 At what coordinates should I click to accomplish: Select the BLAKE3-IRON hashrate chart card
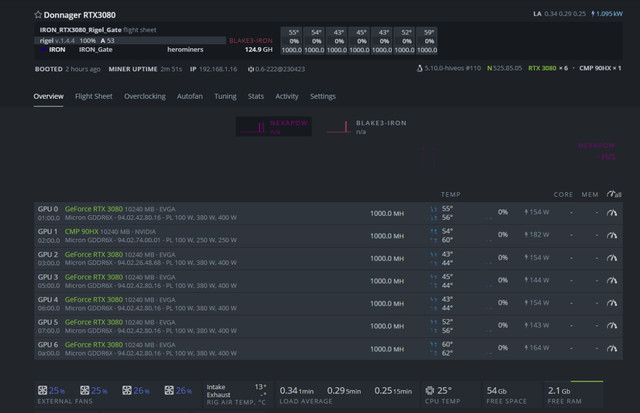(x=366, y=127)
